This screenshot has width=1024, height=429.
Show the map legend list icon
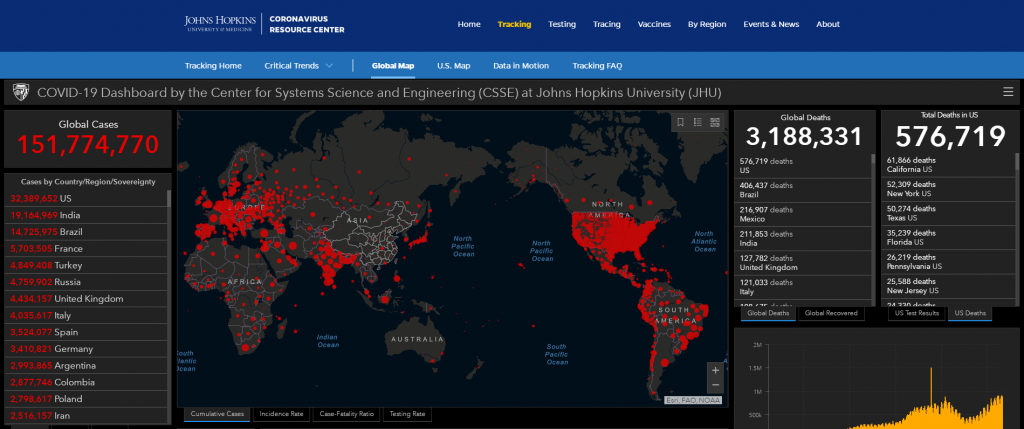(x=697, y=122)
